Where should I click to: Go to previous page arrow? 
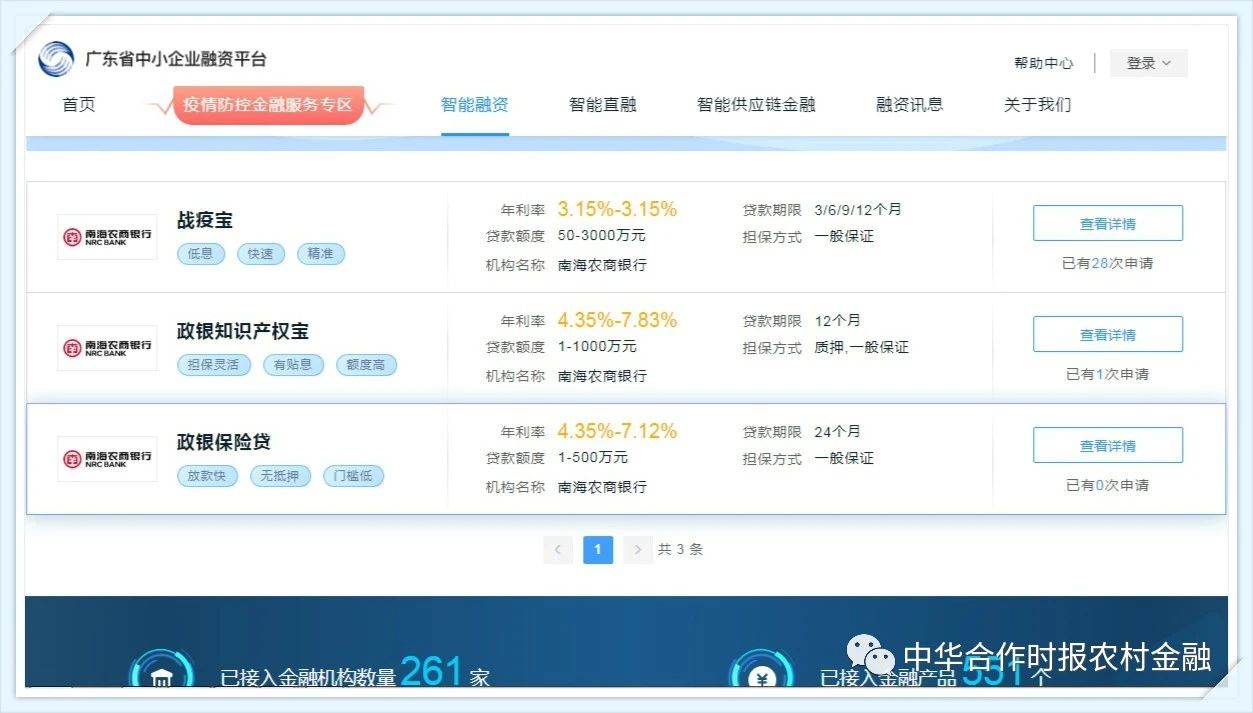(x=558, y=549)
